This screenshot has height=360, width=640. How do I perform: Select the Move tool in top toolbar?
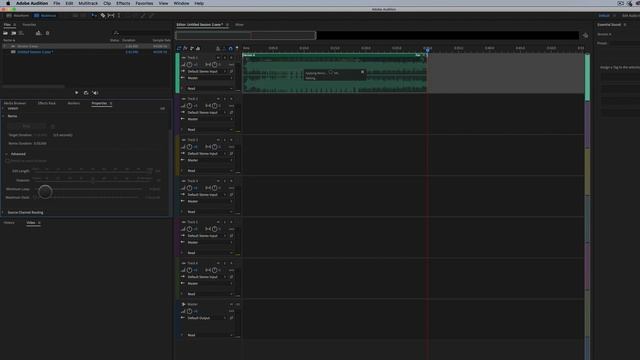[x=94, y=16]
